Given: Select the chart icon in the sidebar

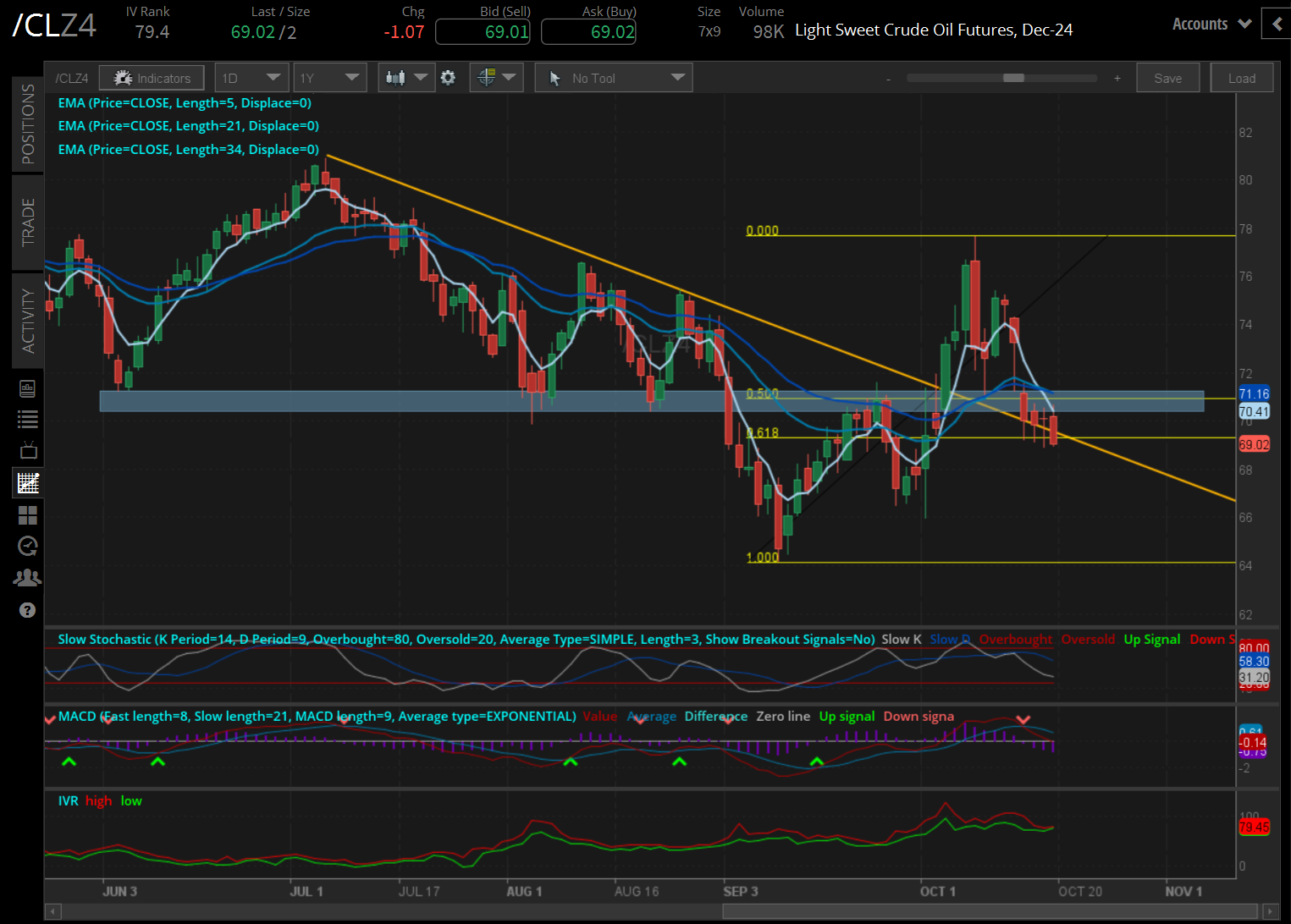Looking at the screenshot, I should tap(28, 482).
